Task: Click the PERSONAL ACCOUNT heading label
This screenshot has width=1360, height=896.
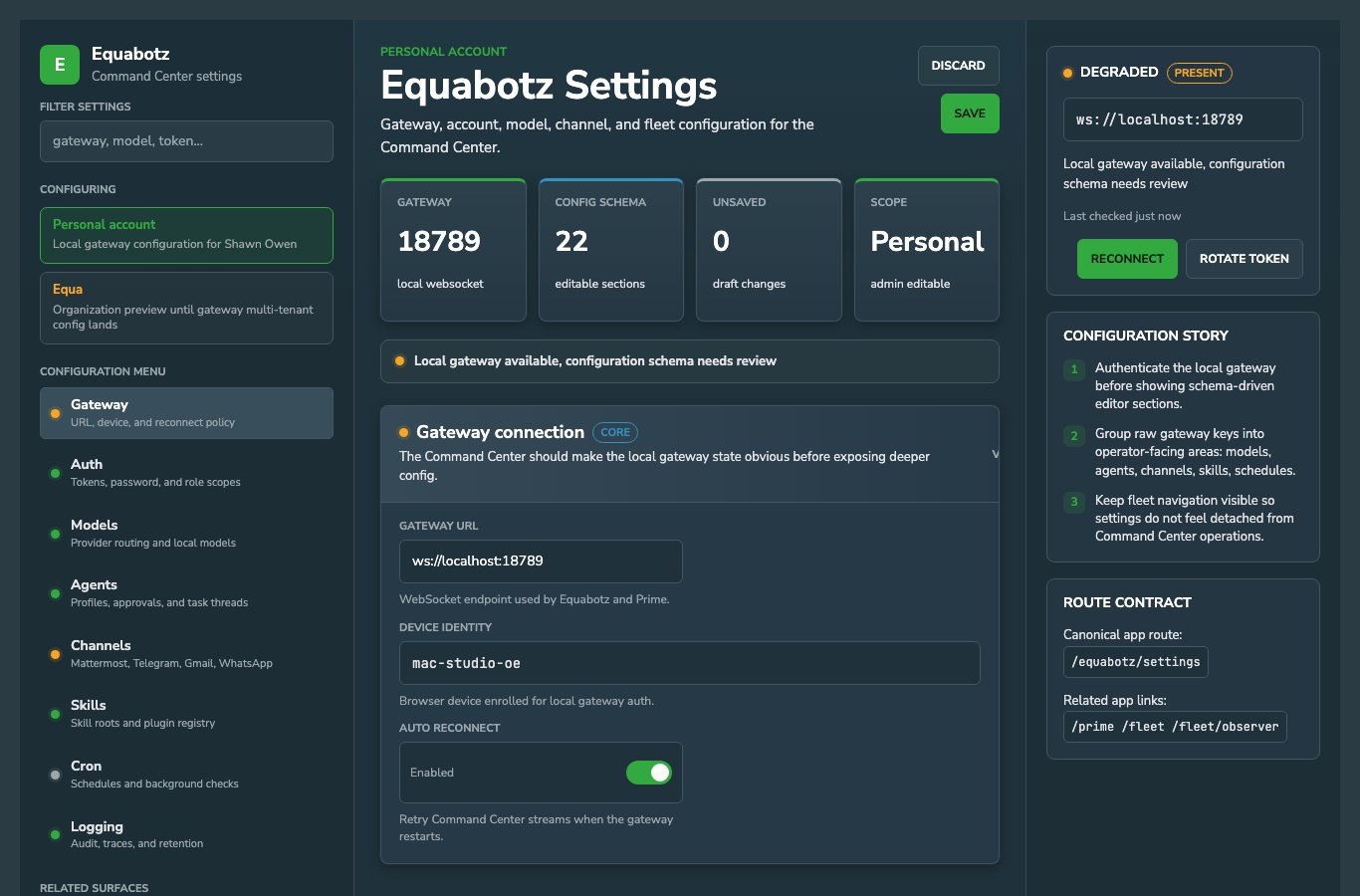Action: point(443,52)
